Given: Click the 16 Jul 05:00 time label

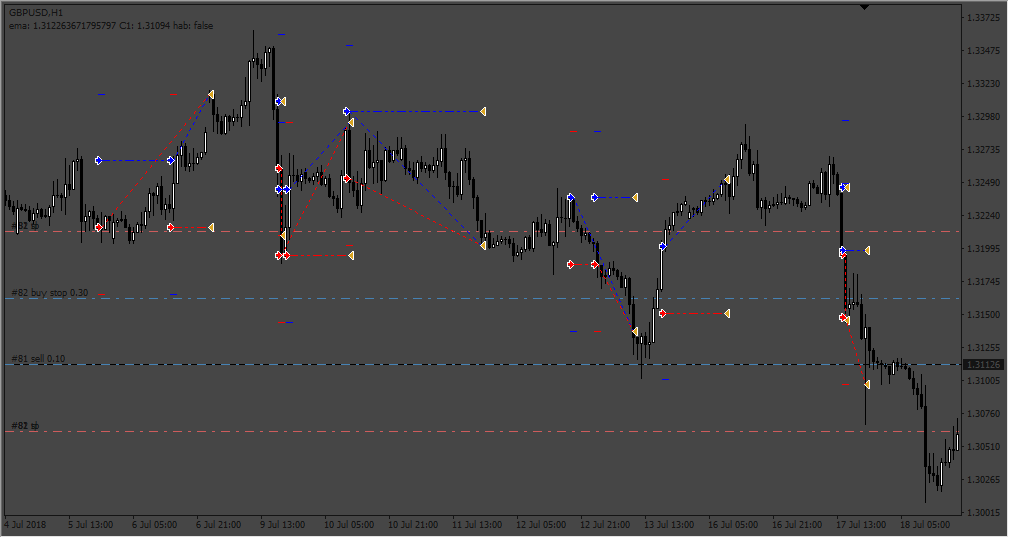Looking at the screenshot, I should pos(733,524).
